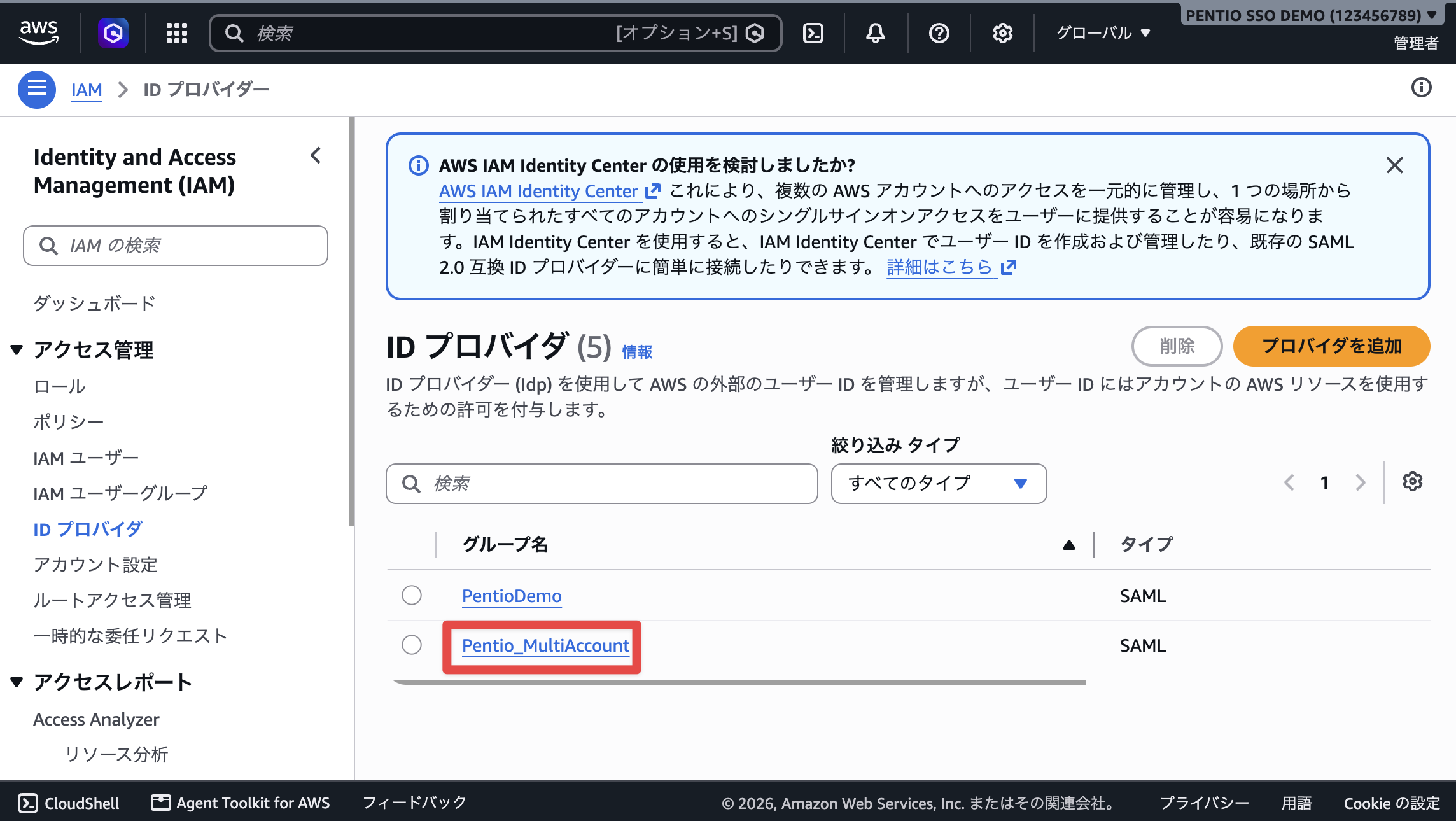1456x821 pixels.
Task: Open the services grid menu icon
Action: point(176,33)
